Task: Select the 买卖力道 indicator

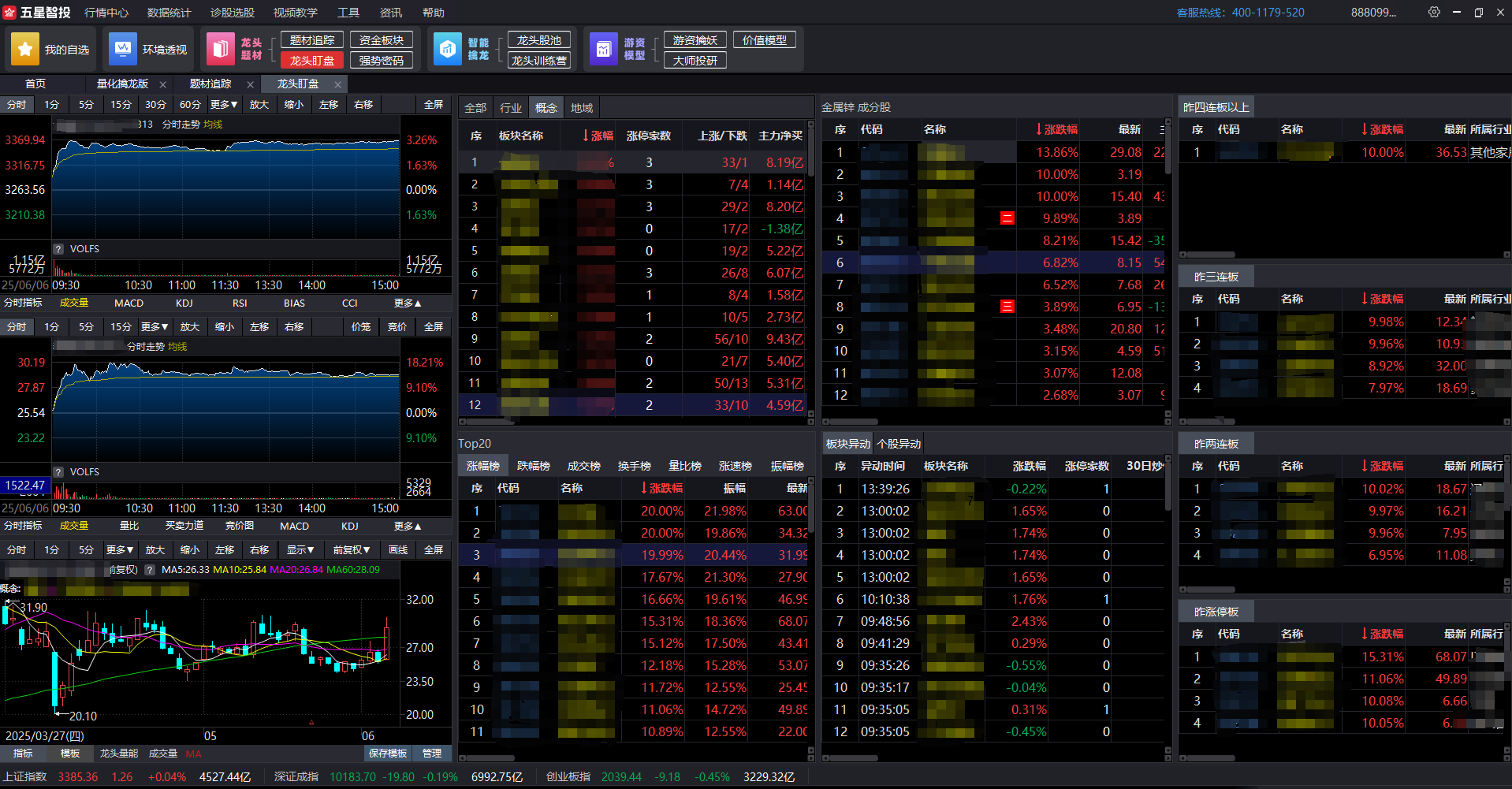Action: (184, 527)
